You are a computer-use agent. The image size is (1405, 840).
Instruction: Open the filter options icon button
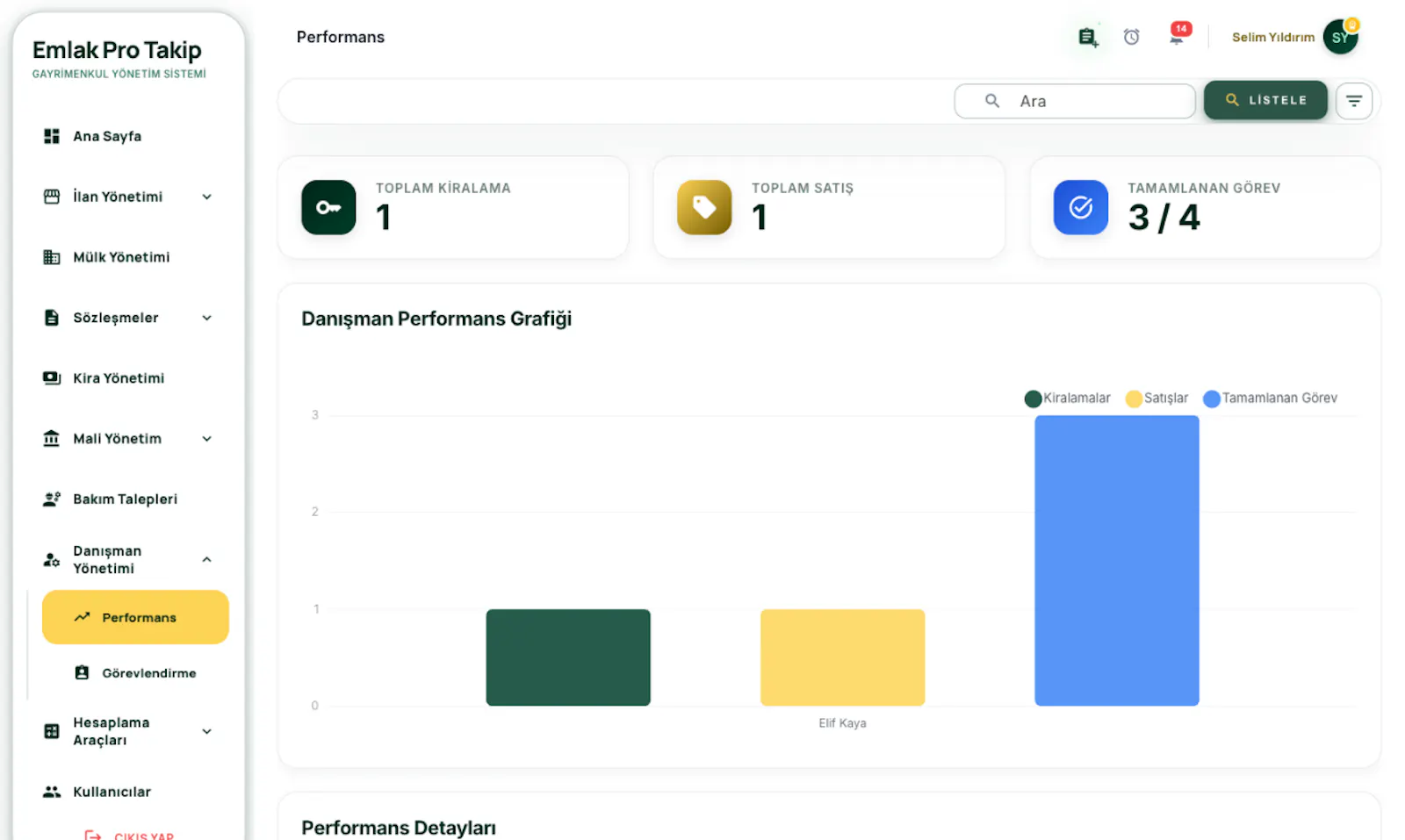(x=1354, y=101)
